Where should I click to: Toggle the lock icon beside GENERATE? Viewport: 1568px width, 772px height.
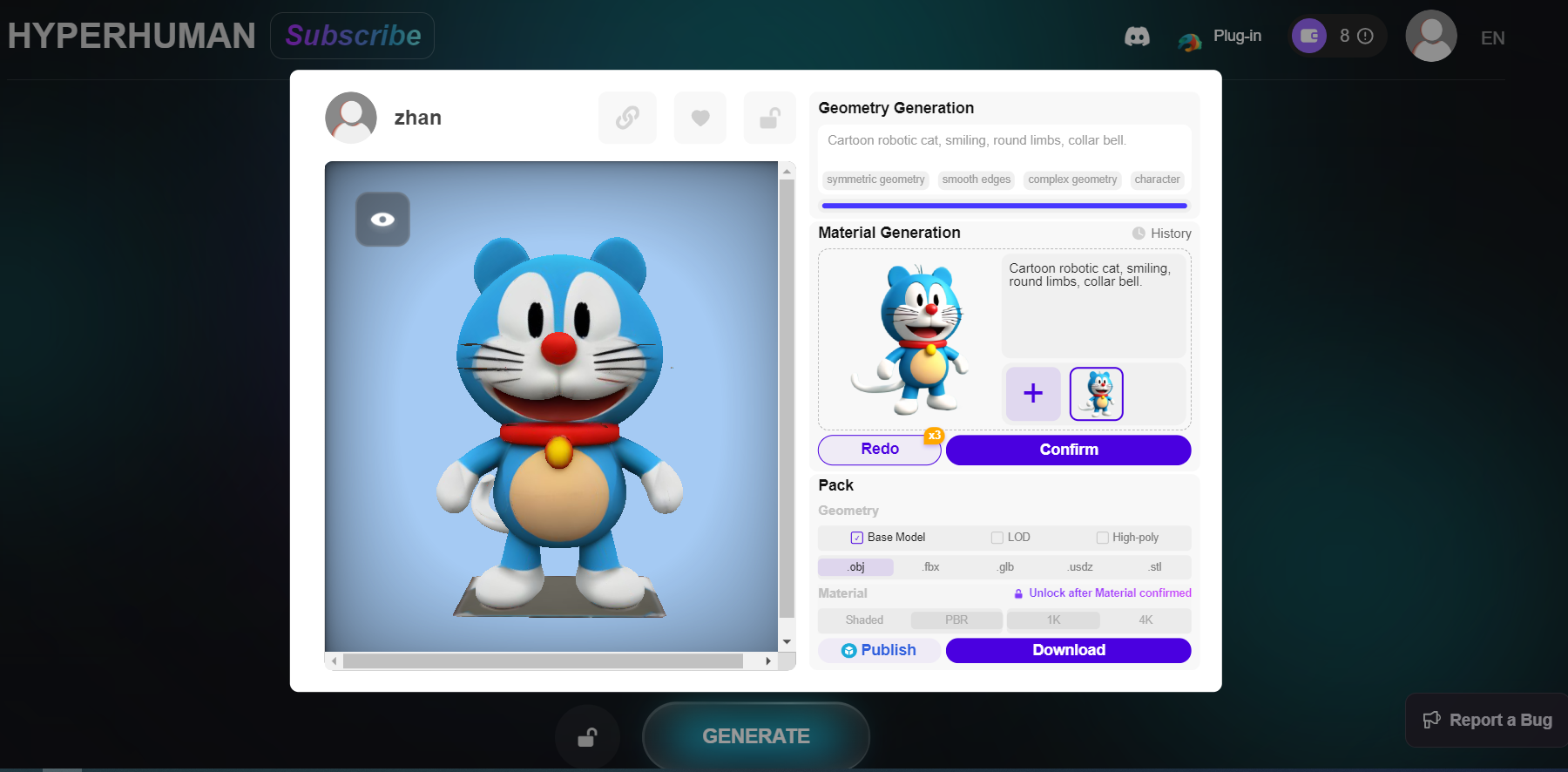pyautogui.click(x=587, y=737)
